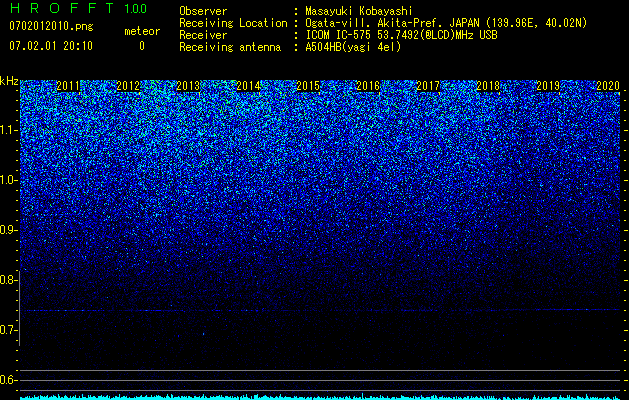Image resolution: width=629 pixels, height=400 pixels.
Task: Click the 2019 time marker
Action: pos(548,86)
